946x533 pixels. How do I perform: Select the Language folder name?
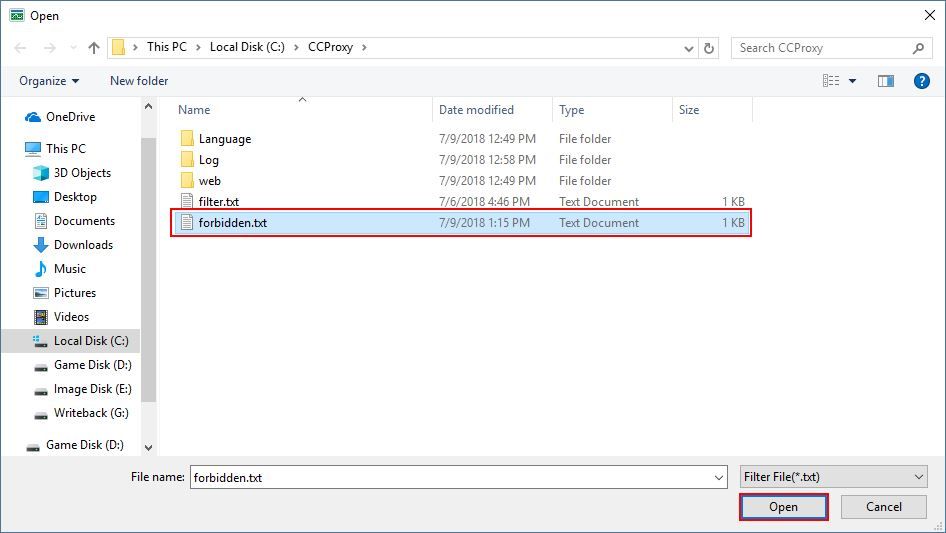pos(225,139)
